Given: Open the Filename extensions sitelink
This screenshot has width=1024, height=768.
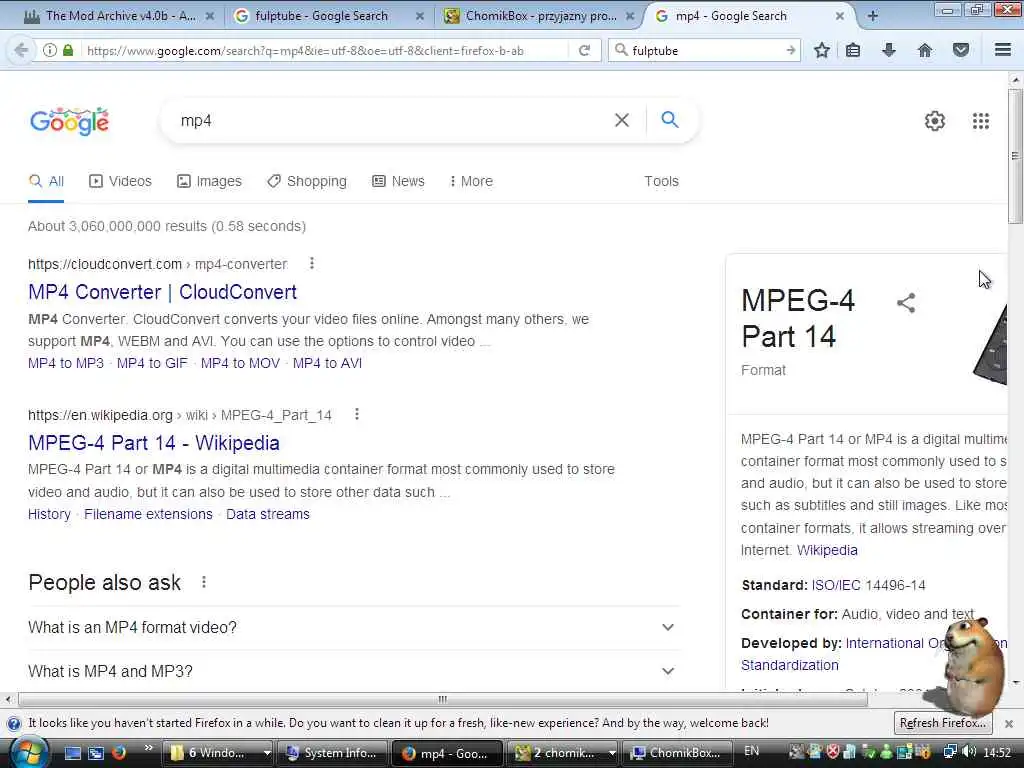Looking at the screenshot, I should tap(148, 514).
